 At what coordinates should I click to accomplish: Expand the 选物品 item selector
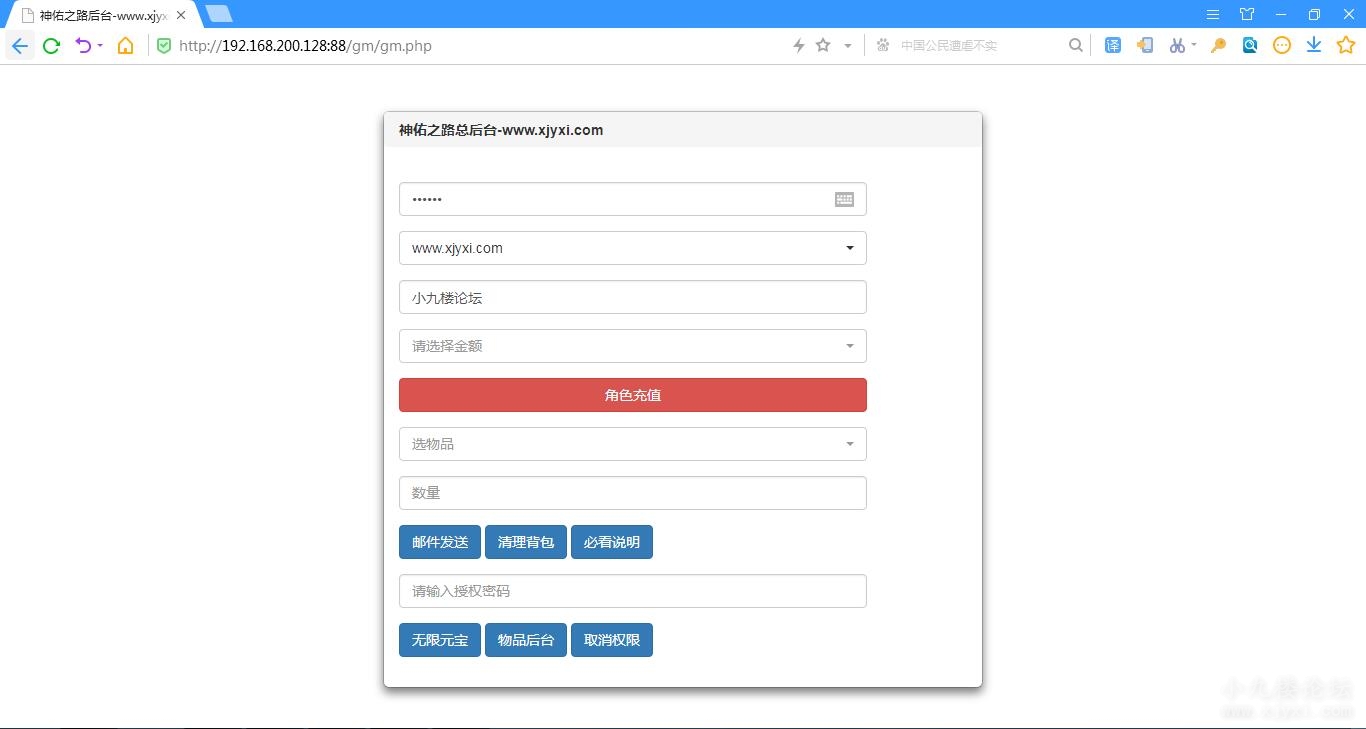632,444
